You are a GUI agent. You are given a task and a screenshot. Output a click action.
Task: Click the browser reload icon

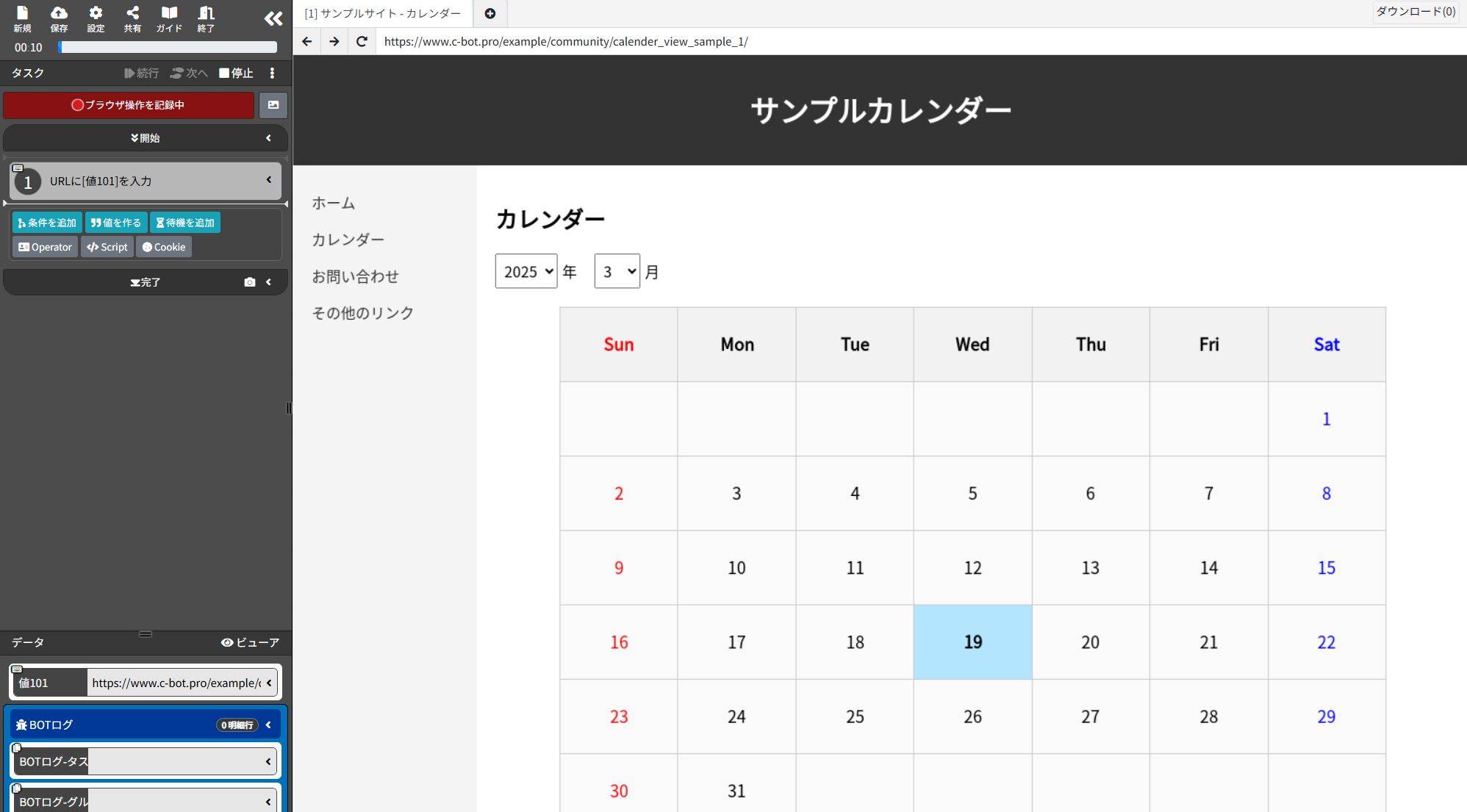(362, 41)
